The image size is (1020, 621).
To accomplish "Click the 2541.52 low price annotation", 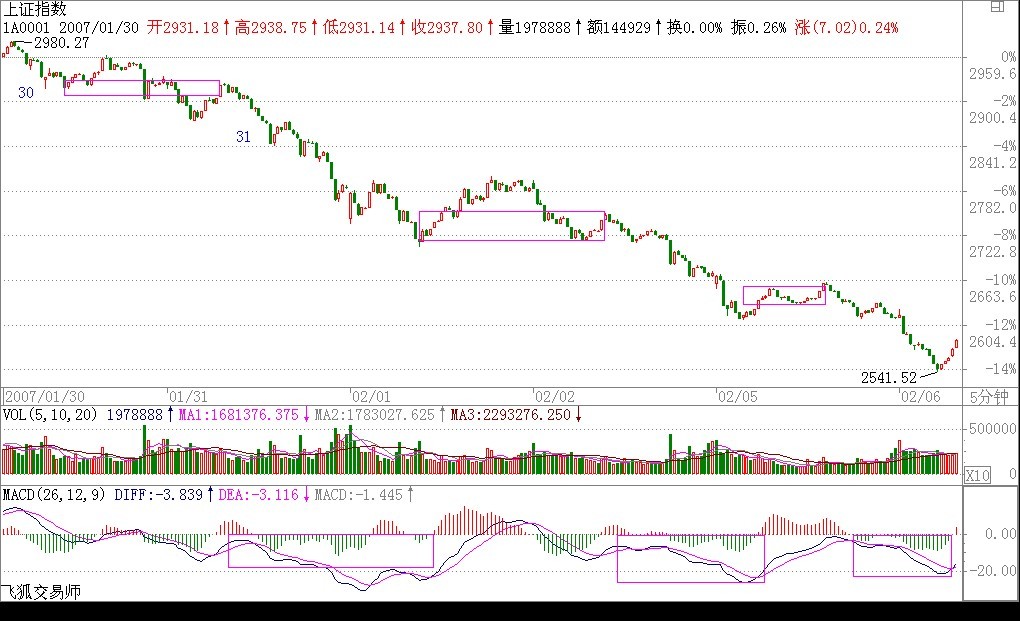I will pos(888,378).
